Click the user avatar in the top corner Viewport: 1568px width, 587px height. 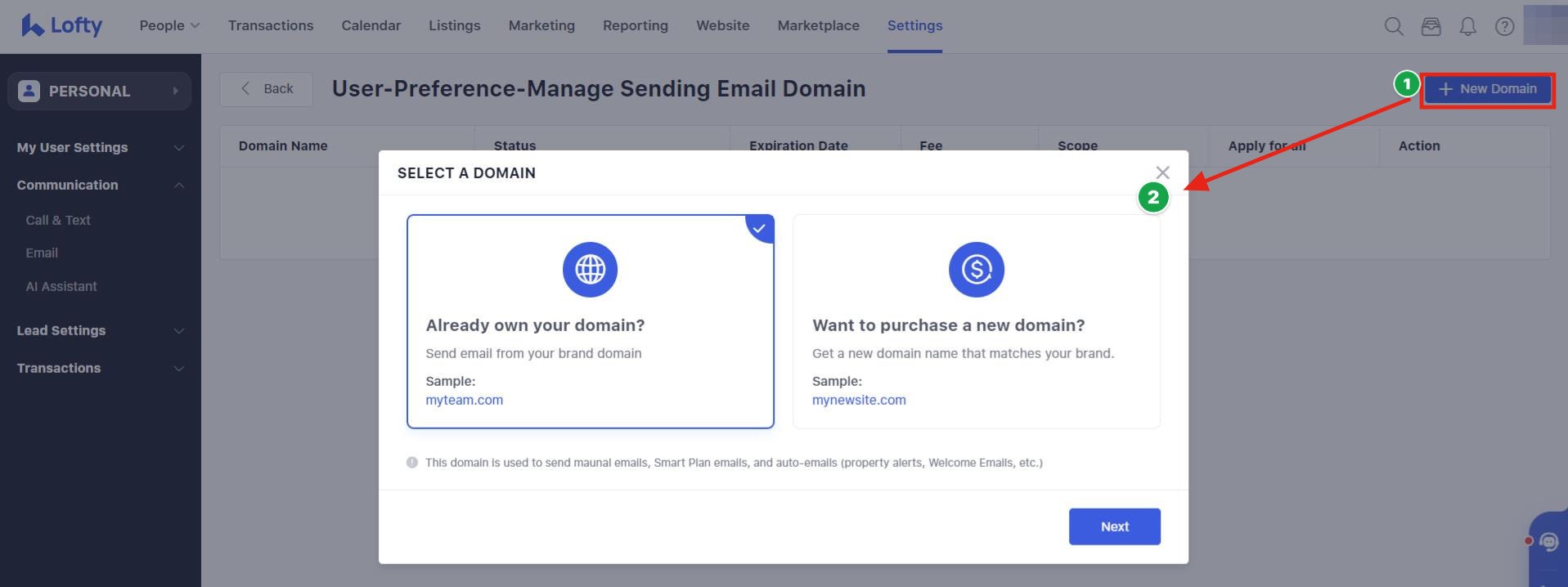pyautogui.click(x=1545, y=25)
